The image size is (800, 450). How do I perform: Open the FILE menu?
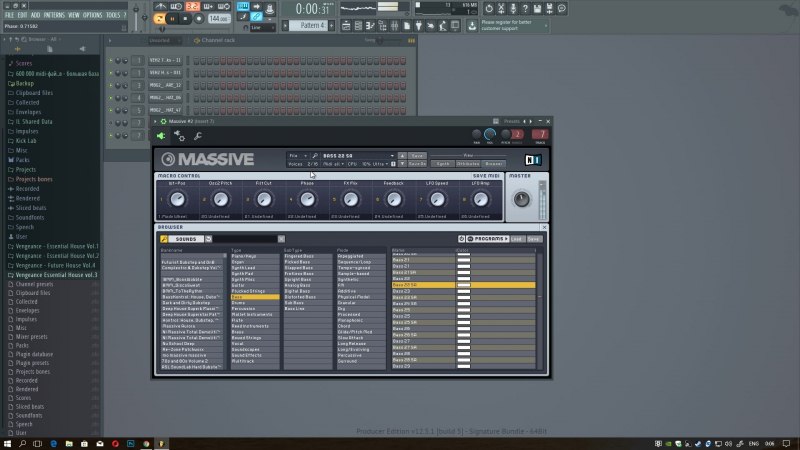pyautogui.click(x=10, y=15)
